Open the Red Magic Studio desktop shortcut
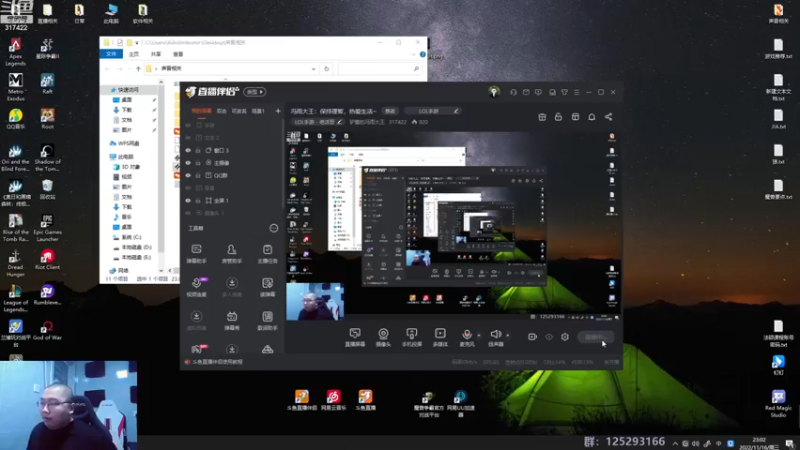800x450 pixels. 778,404
